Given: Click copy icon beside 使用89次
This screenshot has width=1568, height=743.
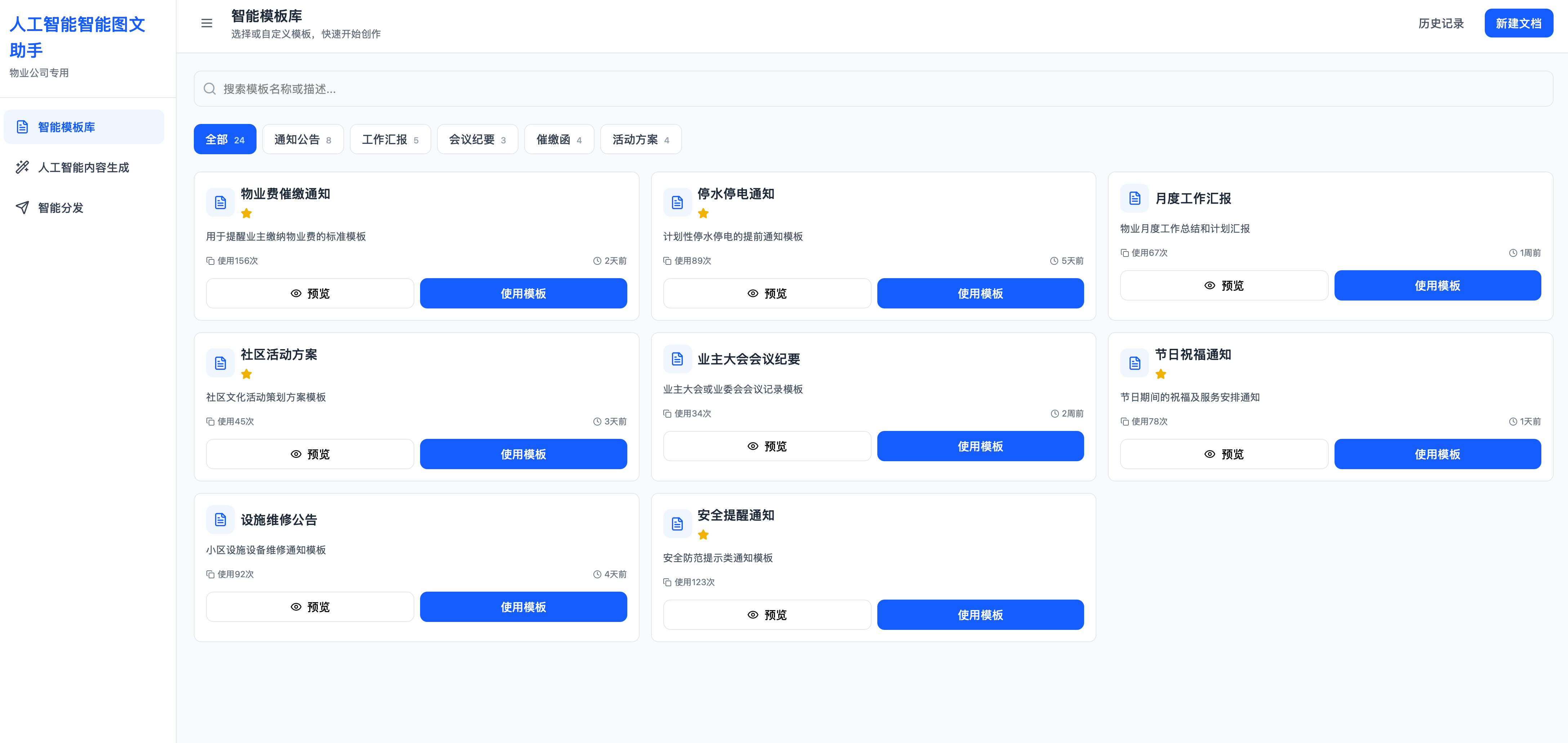Looking at the screenshot, I should pos(667,261).
